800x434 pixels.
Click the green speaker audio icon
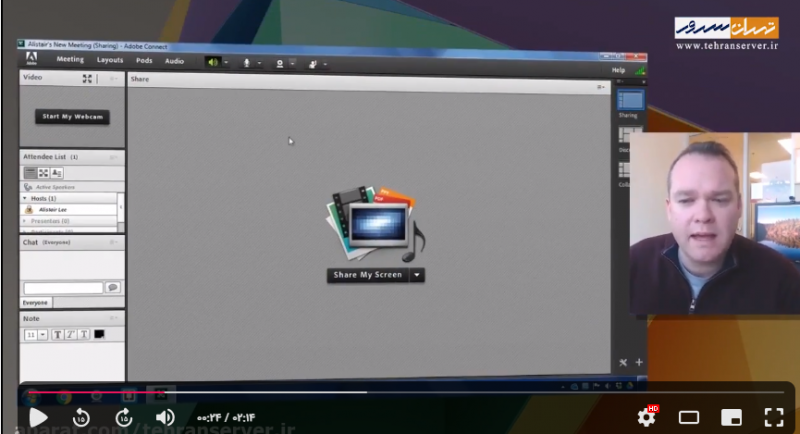click(212, 62)
